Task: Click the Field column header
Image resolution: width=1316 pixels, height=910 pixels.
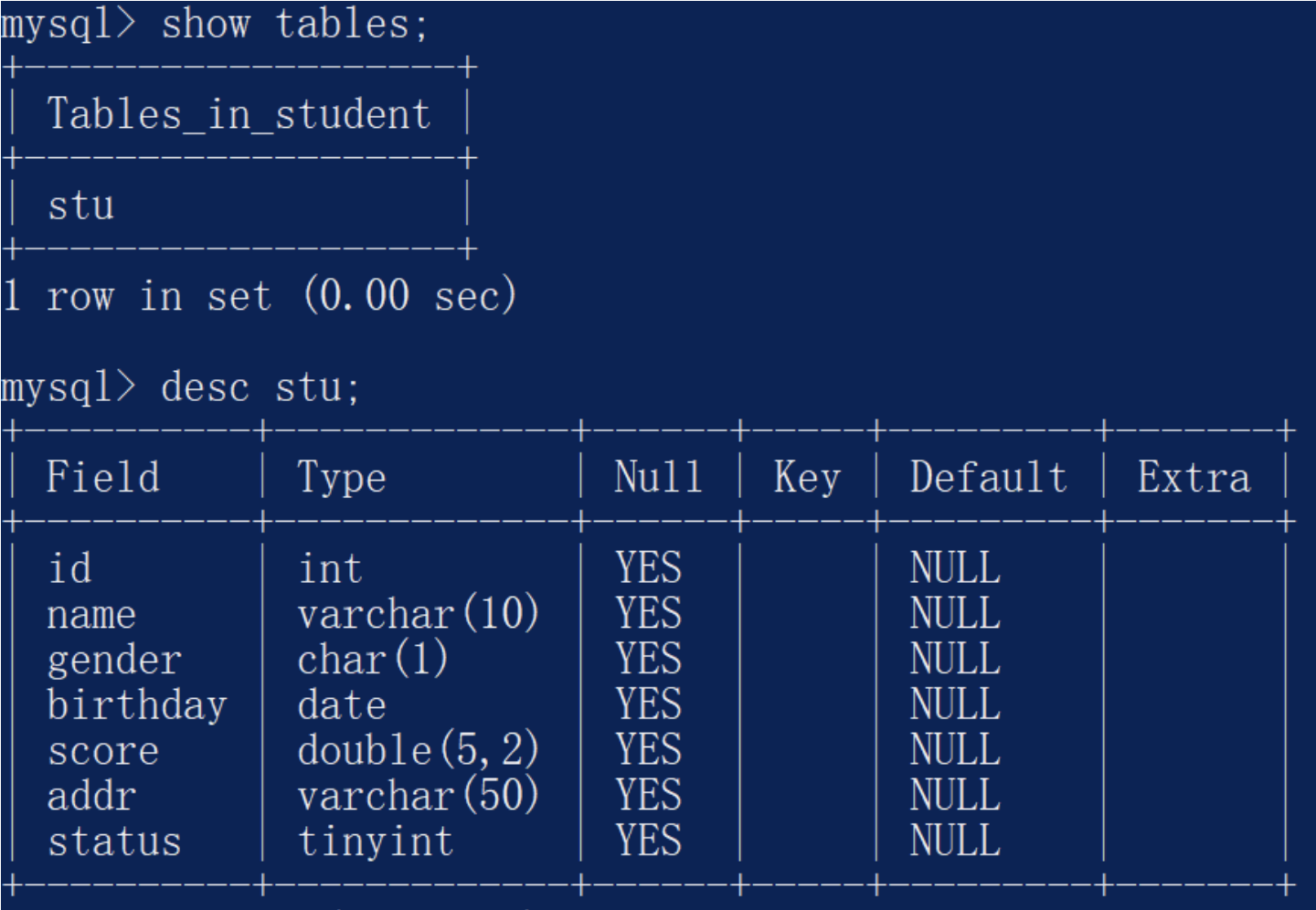Action: coord(103,478)
